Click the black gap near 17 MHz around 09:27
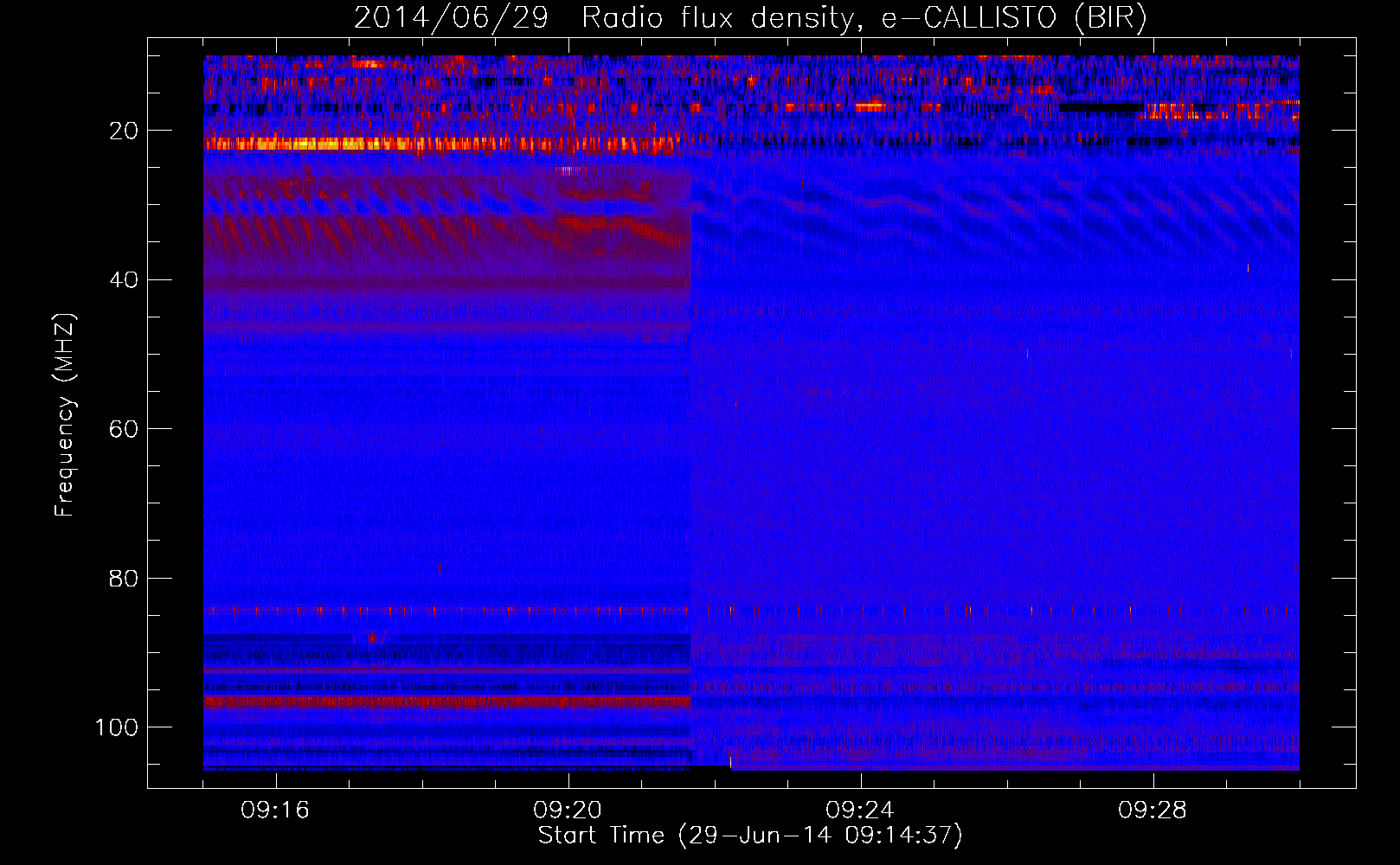1400x865 pixels. point(1101,107)
